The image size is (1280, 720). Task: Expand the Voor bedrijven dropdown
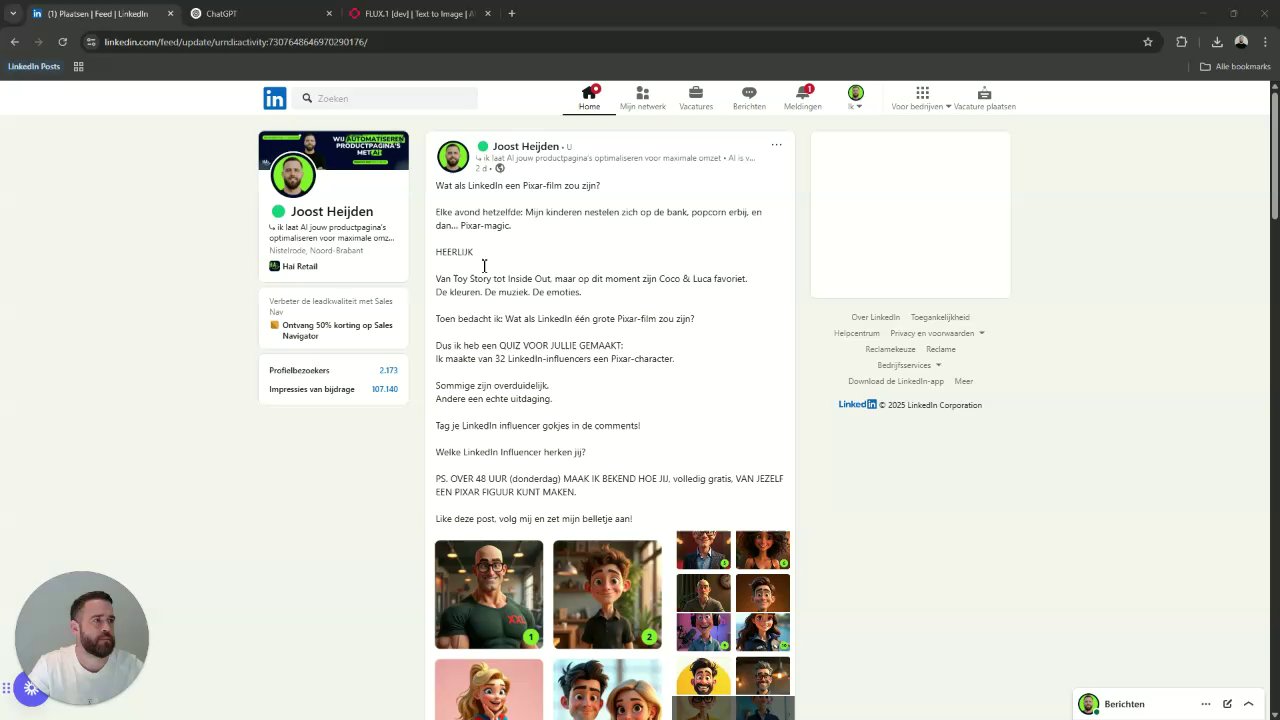pos(921,98)
